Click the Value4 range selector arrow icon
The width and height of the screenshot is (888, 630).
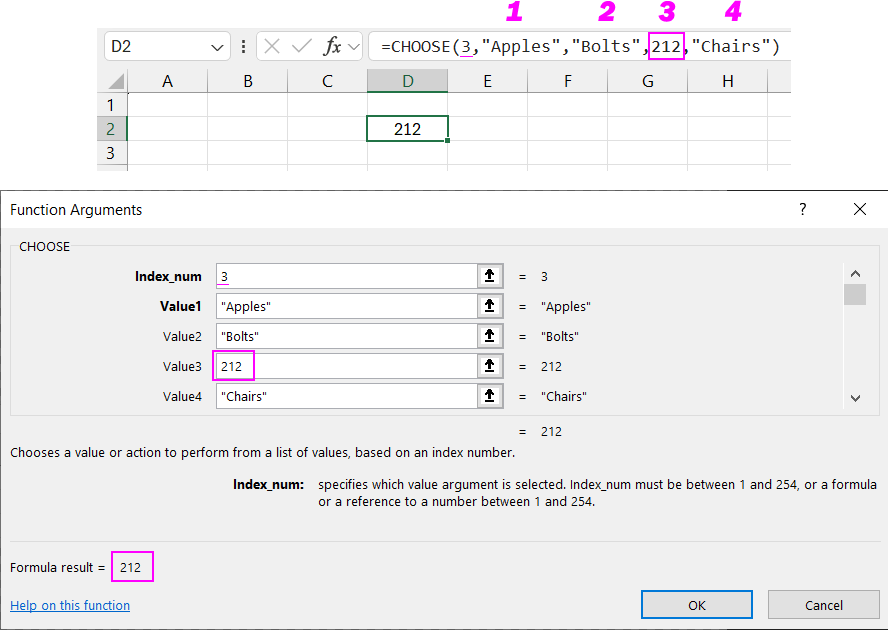pyautogui.click(x=488, y=397)
